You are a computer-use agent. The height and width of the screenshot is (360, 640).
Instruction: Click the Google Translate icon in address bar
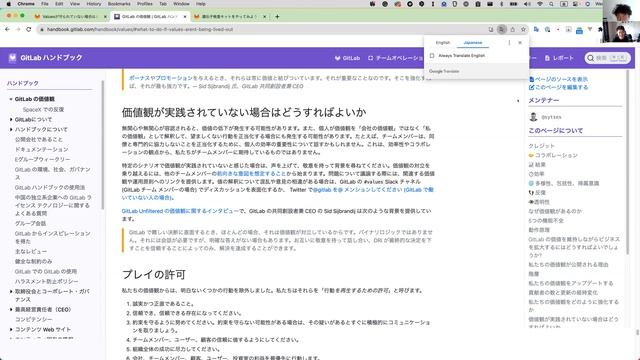[x=502, y=29]
